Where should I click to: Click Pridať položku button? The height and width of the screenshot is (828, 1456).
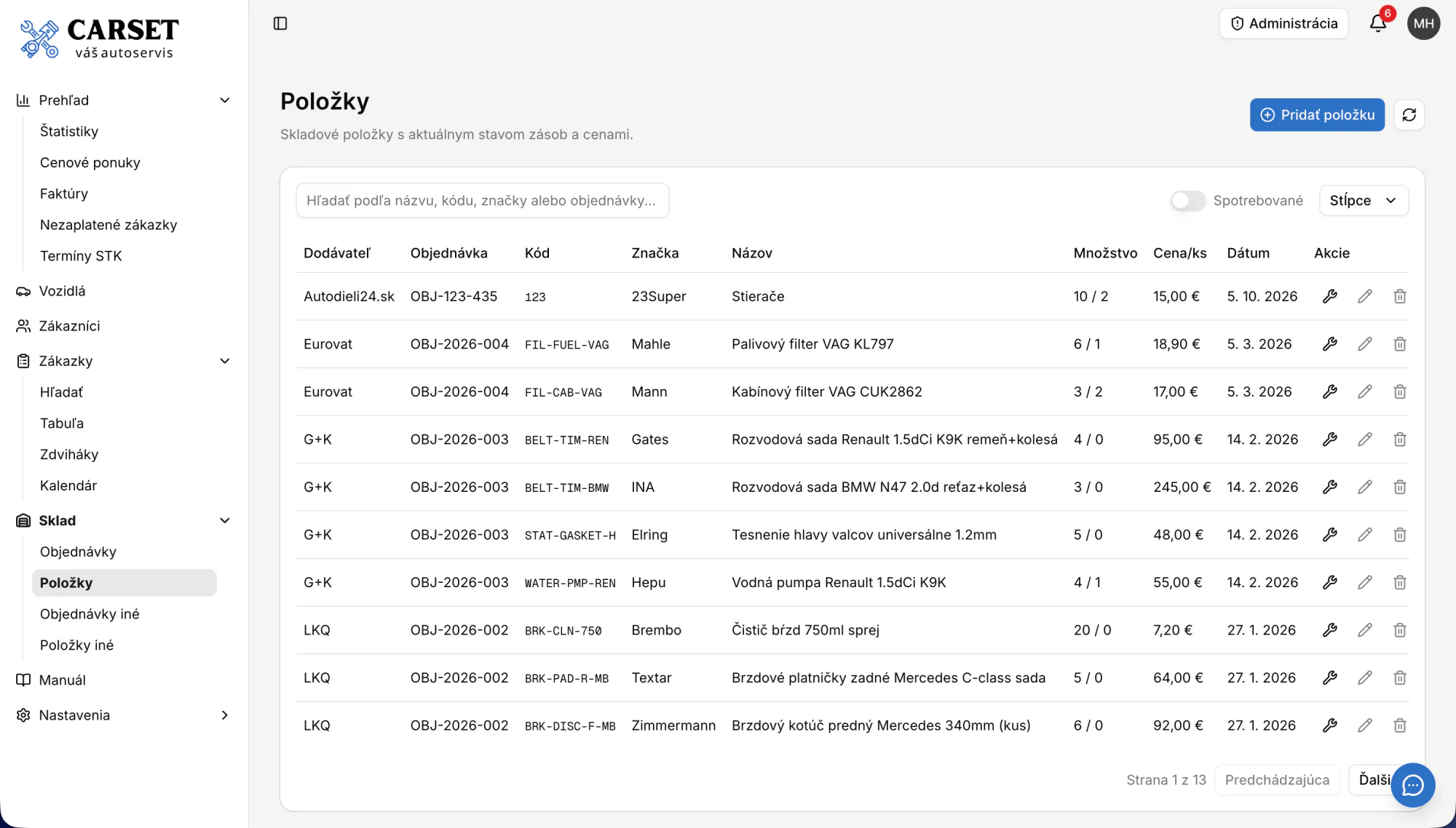pos(1317,115)
